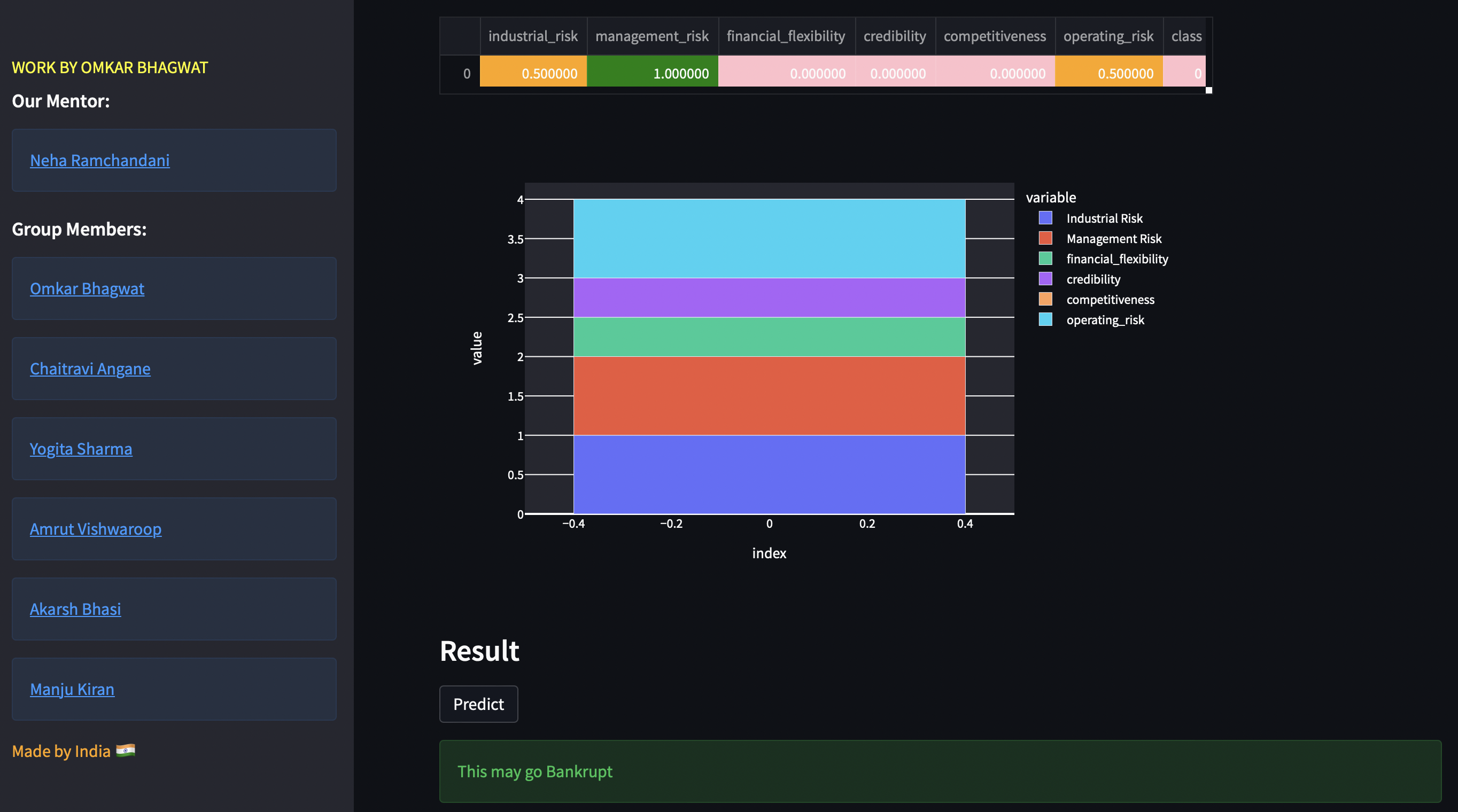This screenshot has width=1458, height=812.
Task: Open Amrut Vishwaroop link
Action: point(96,529)
